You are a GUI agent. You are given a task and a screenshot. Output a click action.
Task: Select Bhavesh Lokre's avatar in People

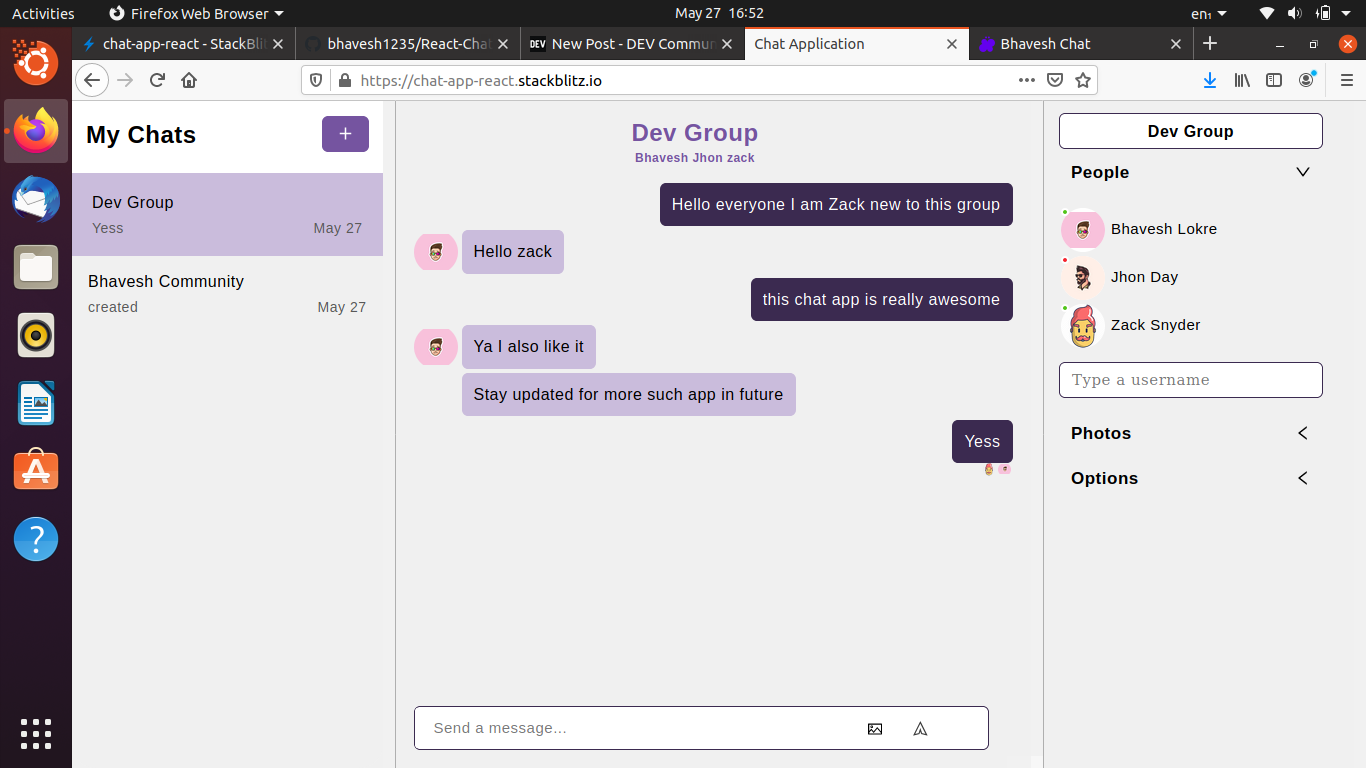point(1082,230)
